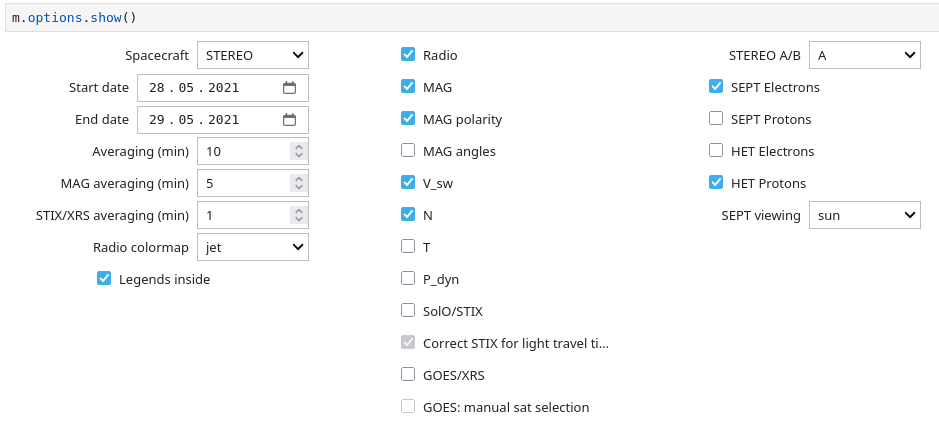Open the STEREO A/B dropdown
939x424 pixels.
pyautogui.click(x=863, y=56)
